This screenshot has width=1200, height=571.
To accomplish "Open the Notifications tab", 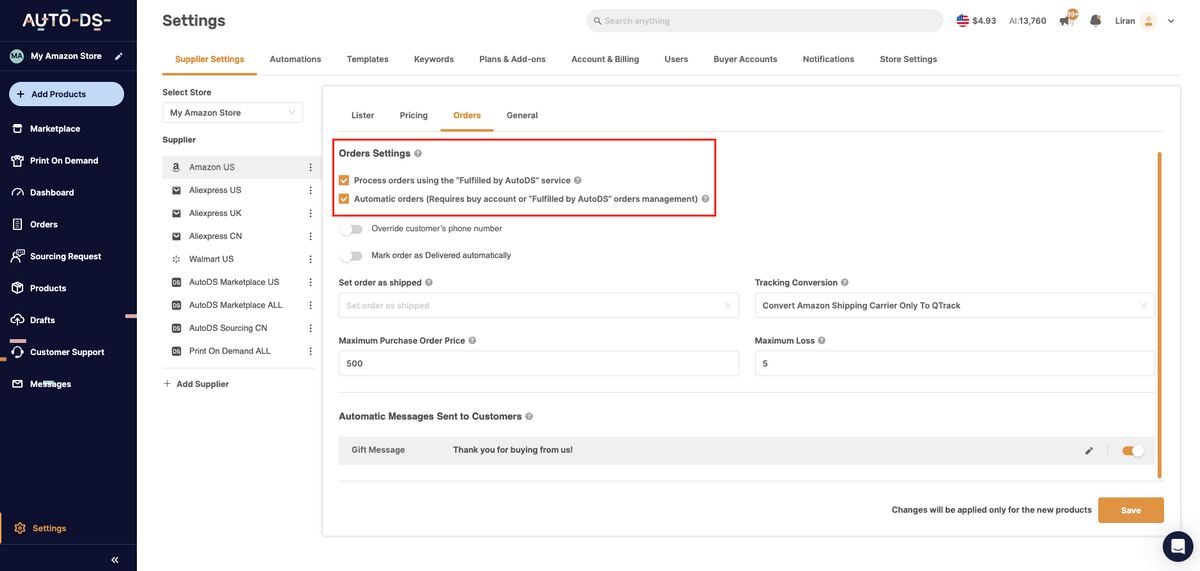I will tap(828, 59).
